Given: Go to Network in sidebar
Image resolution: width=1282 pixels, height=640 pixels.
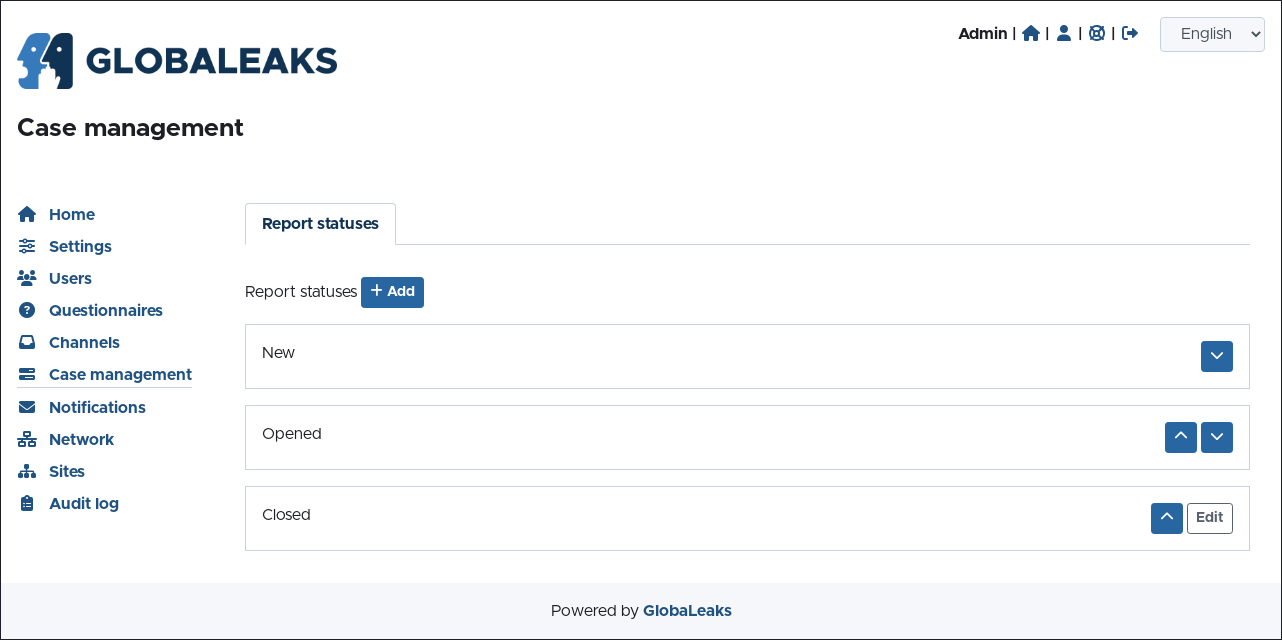Looking at the screenshot, I should [81, 439].
